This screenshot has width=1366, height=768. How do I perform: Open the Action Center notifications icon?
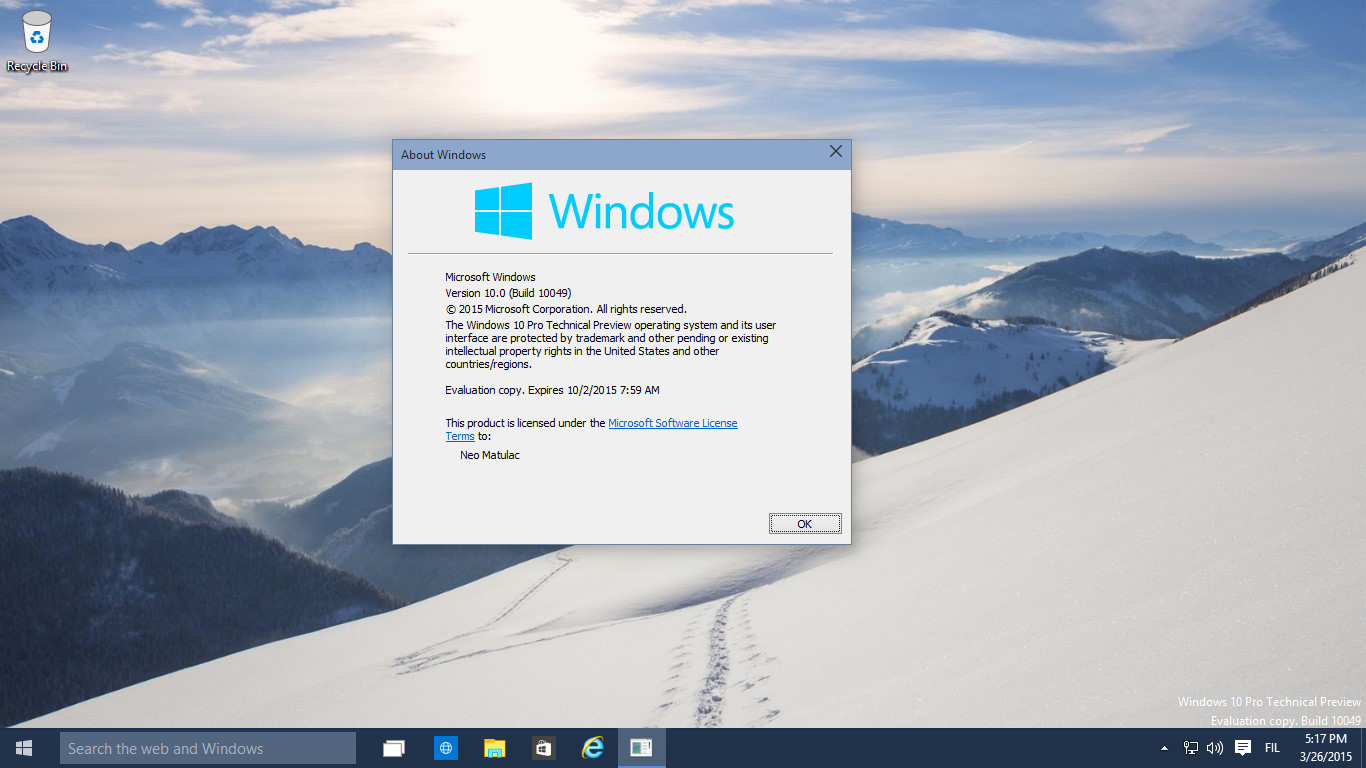pyautogui.click(x=1243, y=748)
